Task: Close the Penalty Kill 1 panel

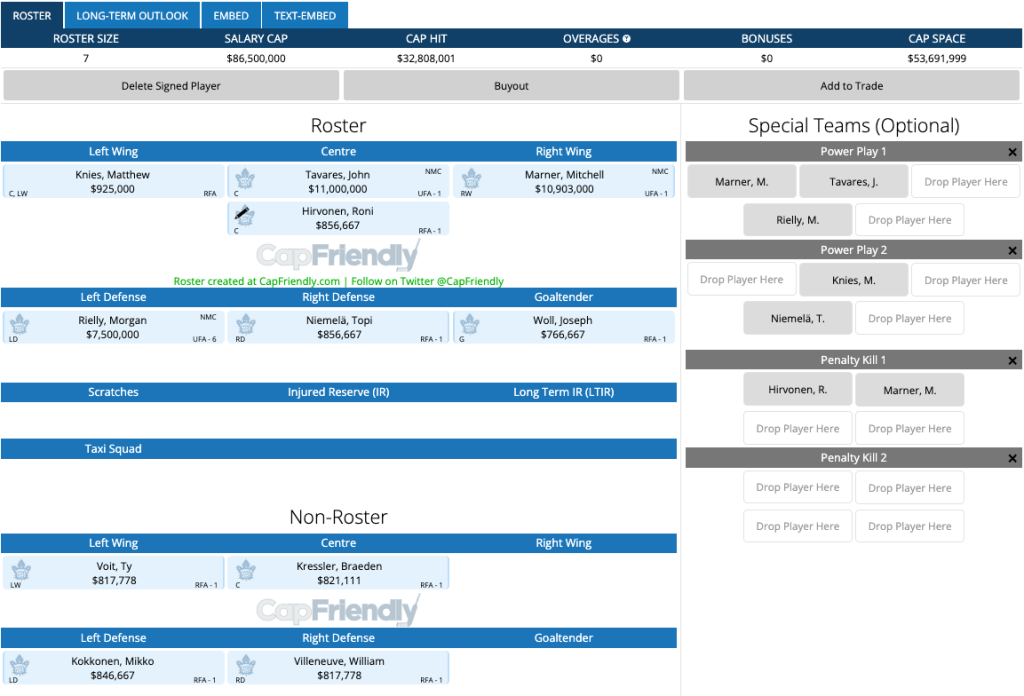Action: coord(1012,360)
